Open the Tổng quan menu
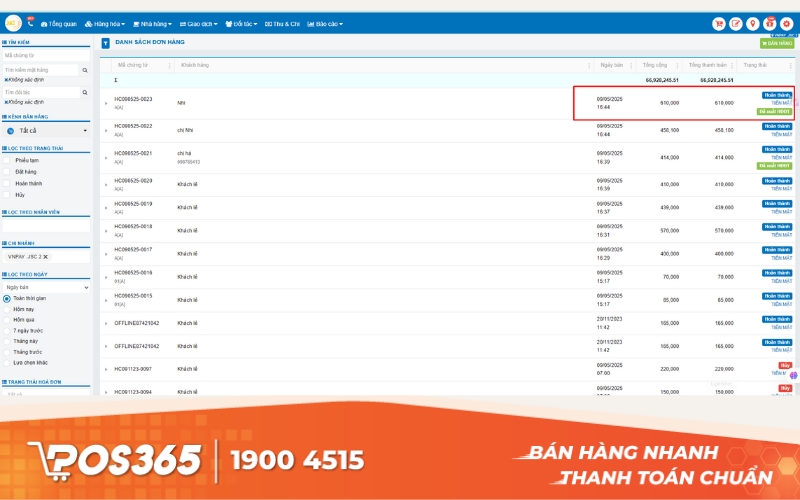 [59, 24]
